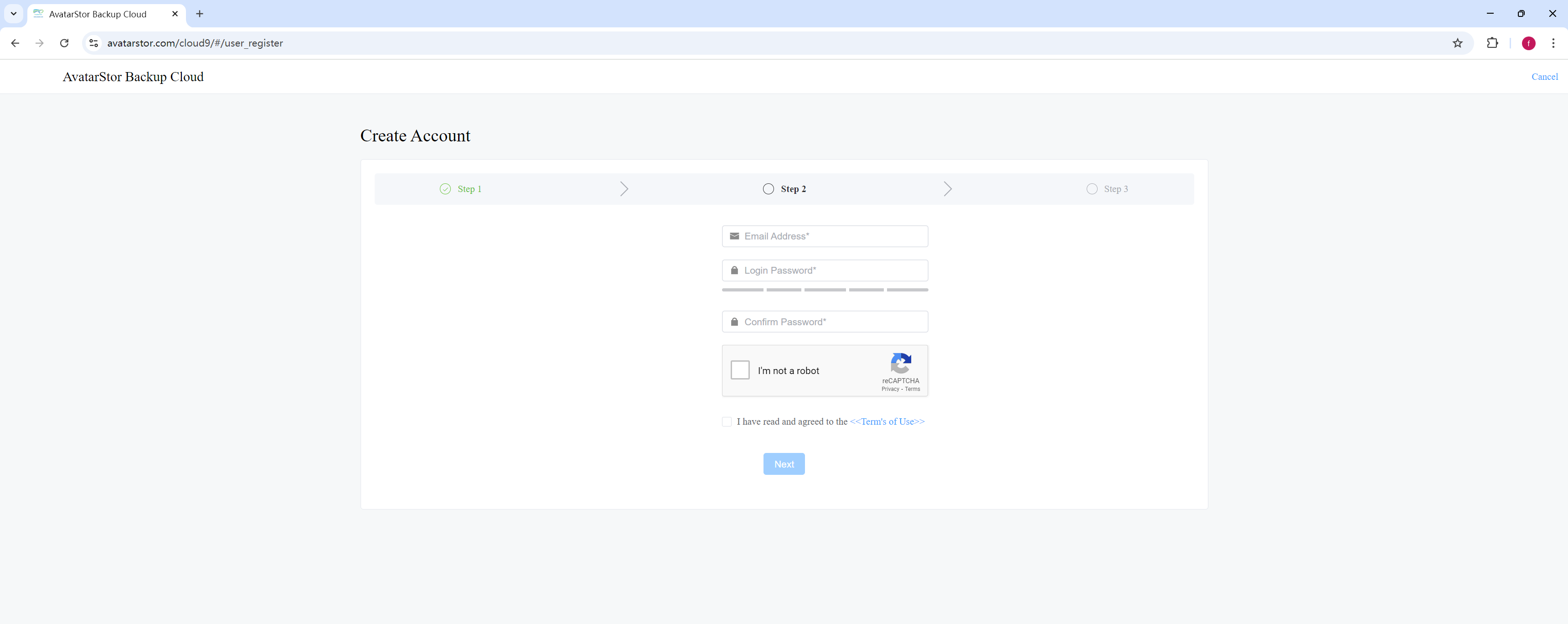Viewport: 1568px width, 624px height.
Task: Click the Create Account heading
Action: (x=415, y=136)
